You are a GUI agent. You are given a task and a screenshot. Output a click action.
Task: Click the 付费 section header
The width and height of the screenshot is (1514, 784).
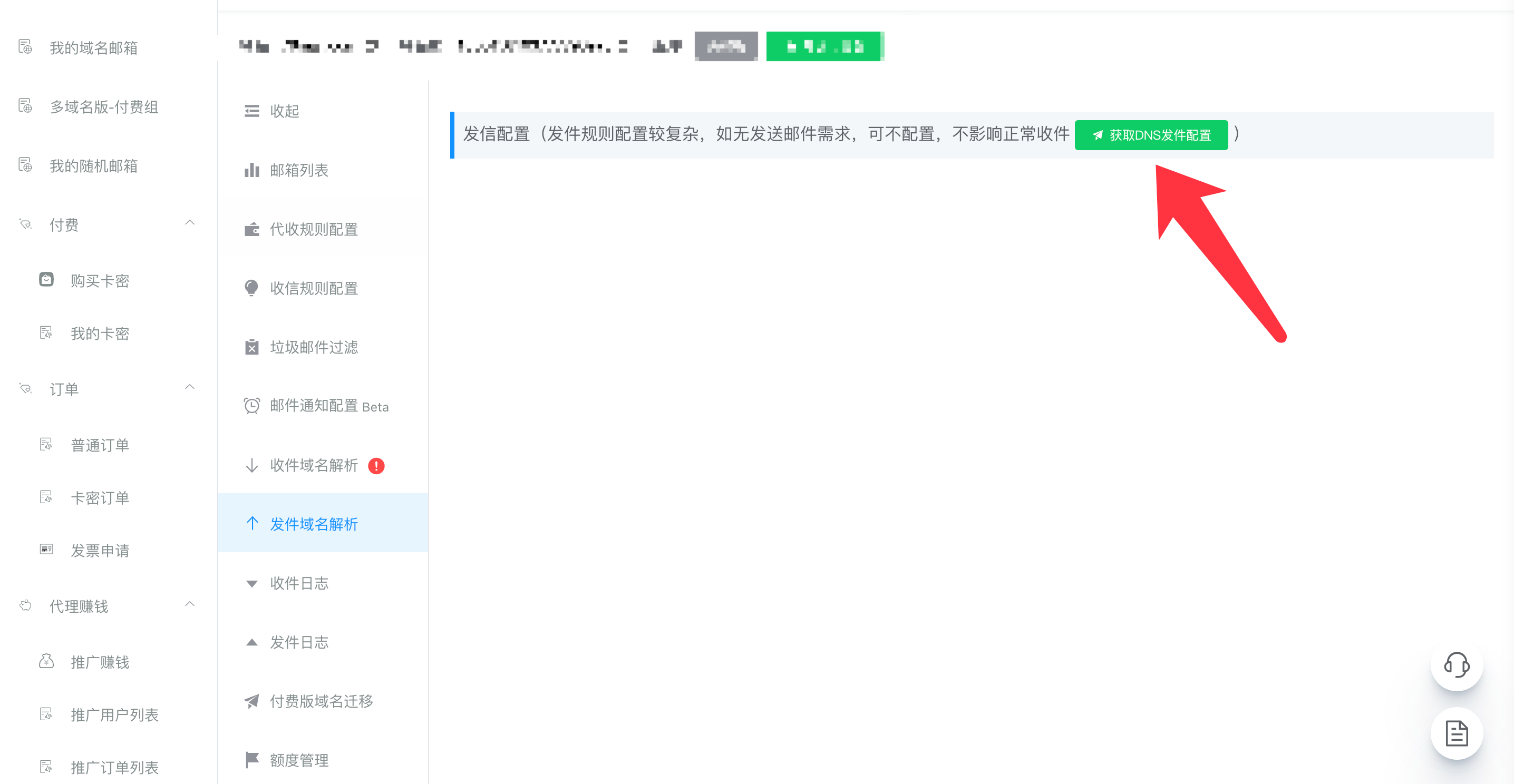109,225
